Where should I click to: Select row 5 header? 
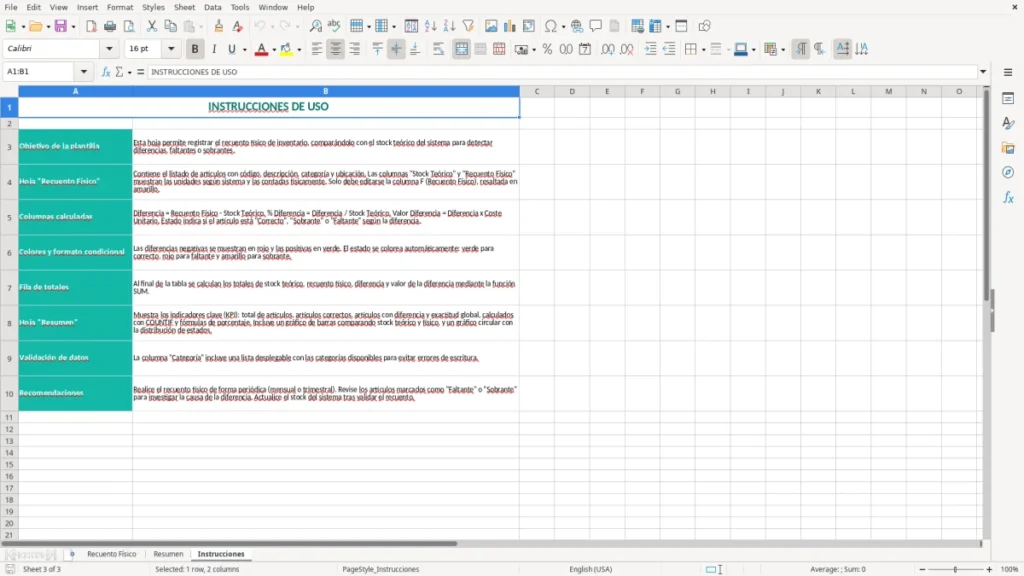pos(9,217)
